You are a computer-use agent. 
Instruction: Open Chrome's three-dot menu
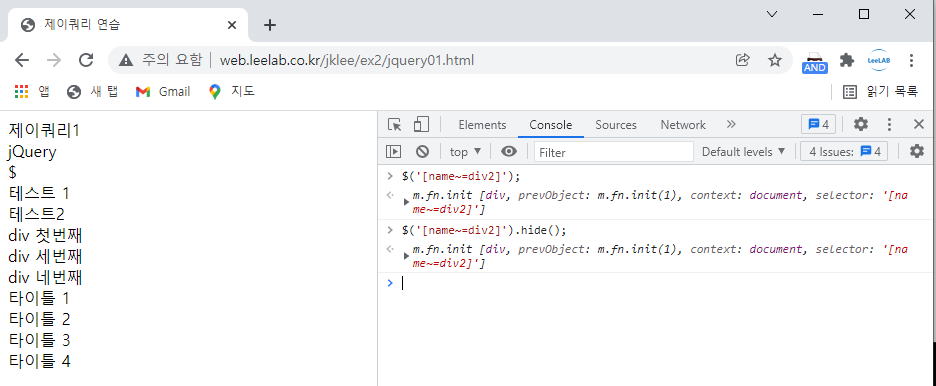[911, 60]
